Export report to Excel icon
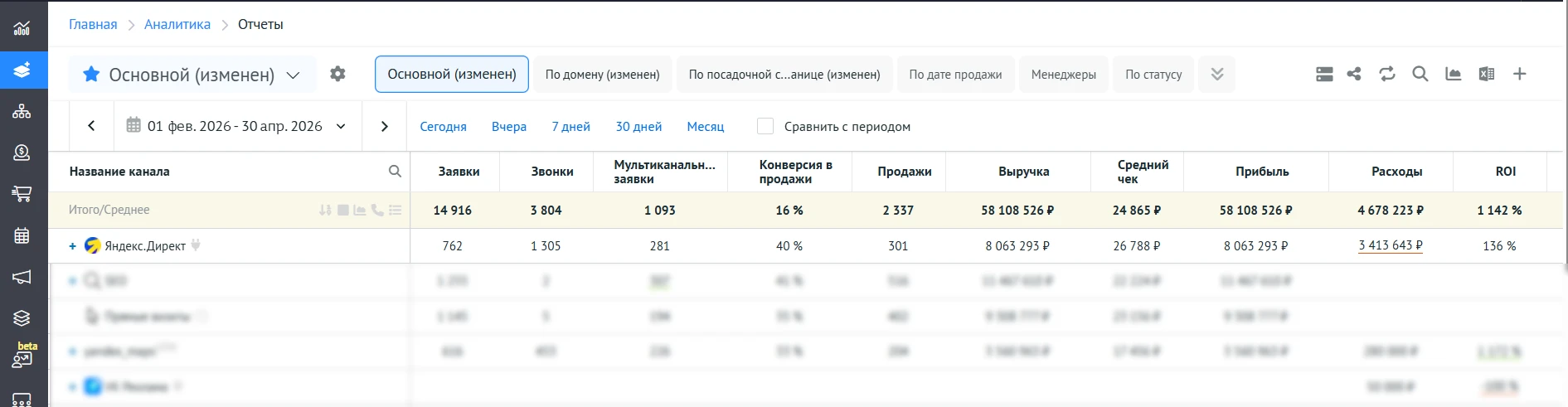The image size is (1568, 407). click(1487, 74)
